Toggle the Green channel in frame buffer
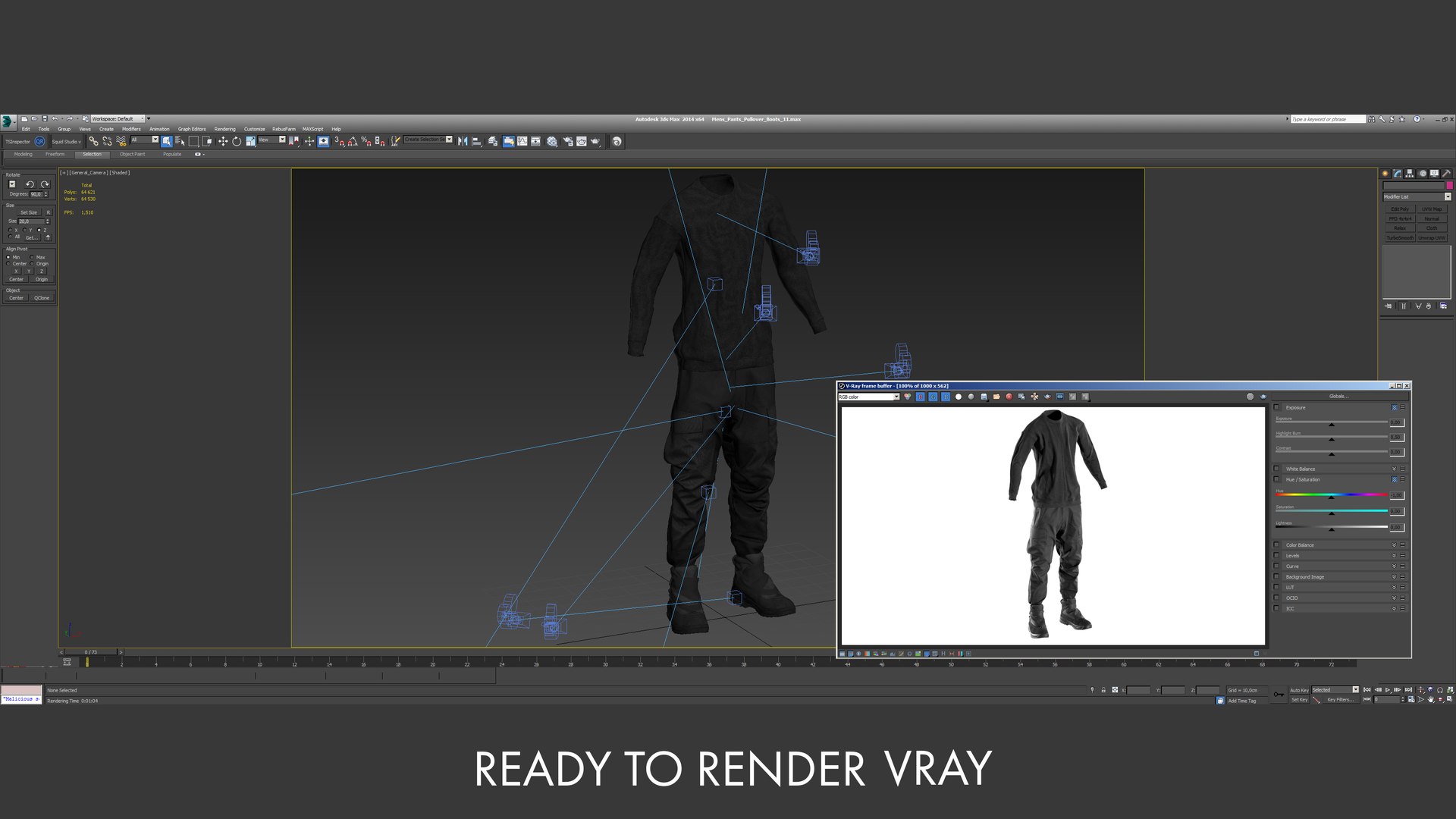 (933, 397)
